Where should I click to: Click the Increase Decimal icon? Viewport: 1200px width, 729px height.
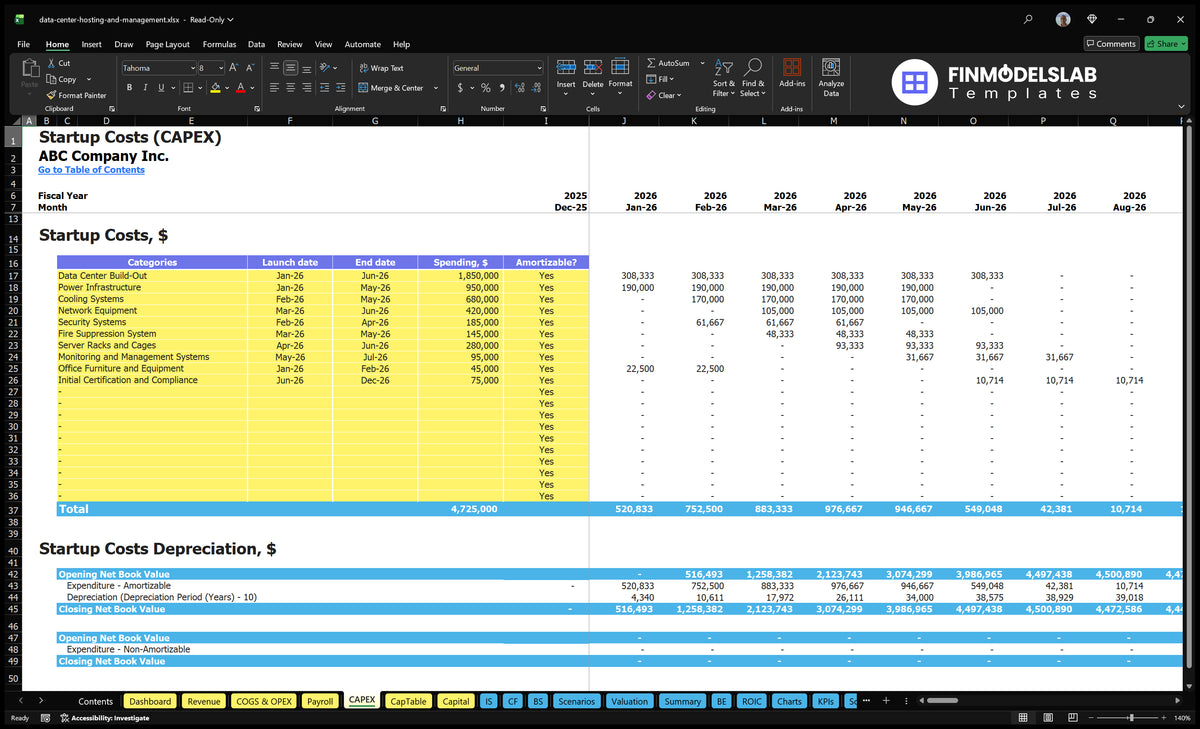[x=519, y=88]
